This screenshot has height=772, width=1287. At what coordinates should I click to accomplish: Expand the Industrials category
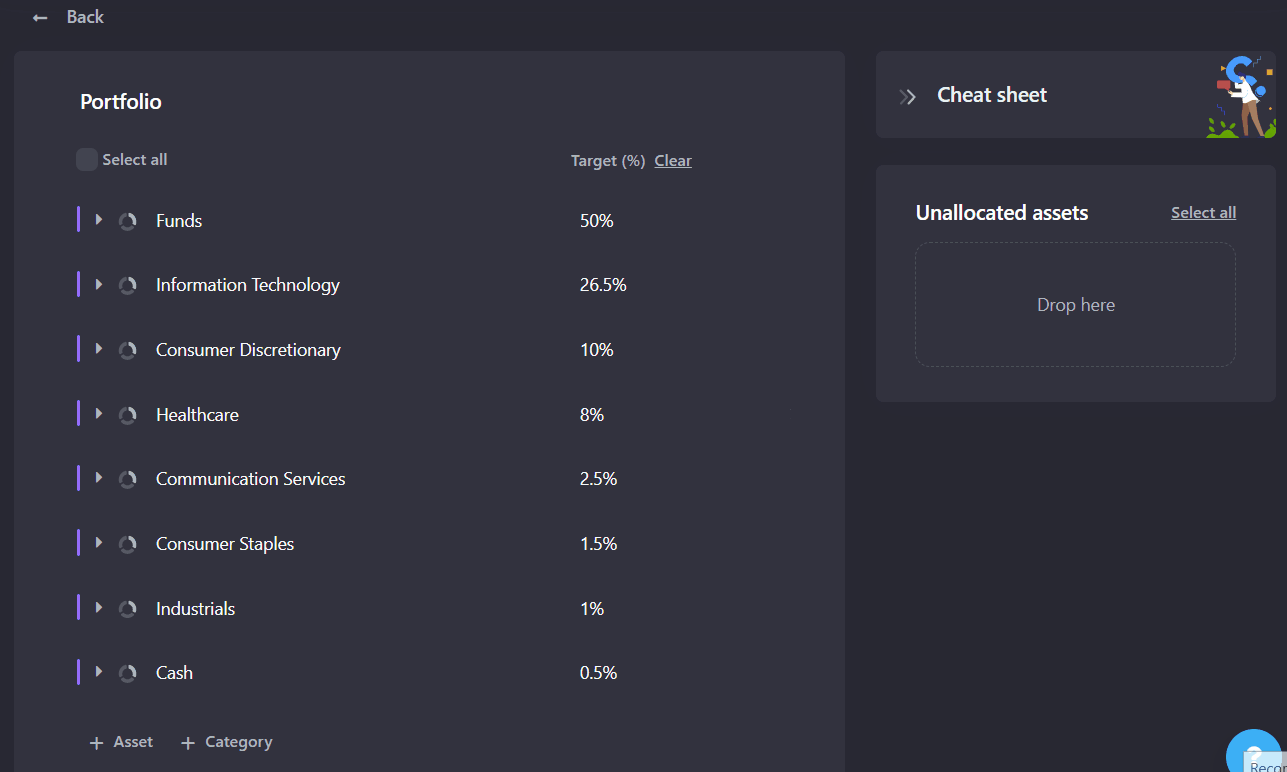(98, 608)
